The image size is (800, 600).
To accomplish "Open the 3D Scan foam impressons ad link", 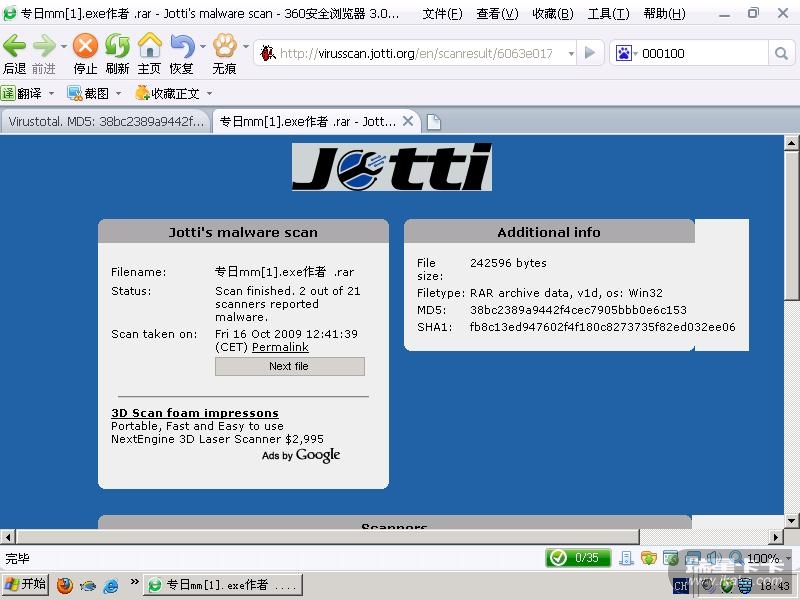I will 195,413.
